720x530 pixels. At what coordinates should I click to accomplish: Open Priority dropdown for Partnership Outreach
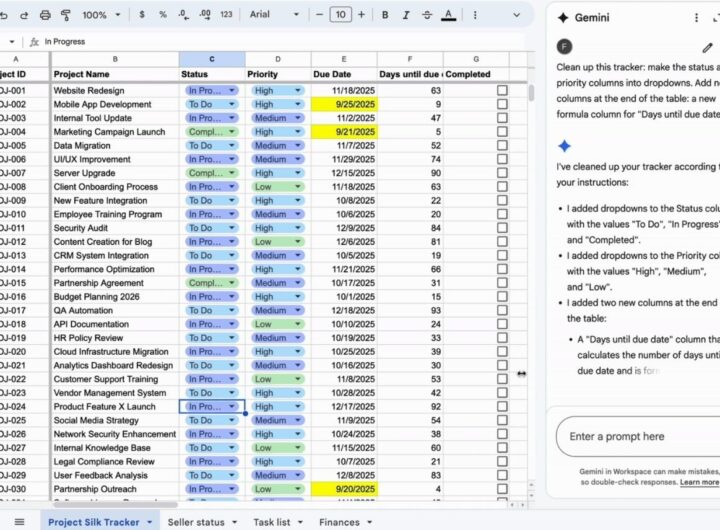pos(298,489)
